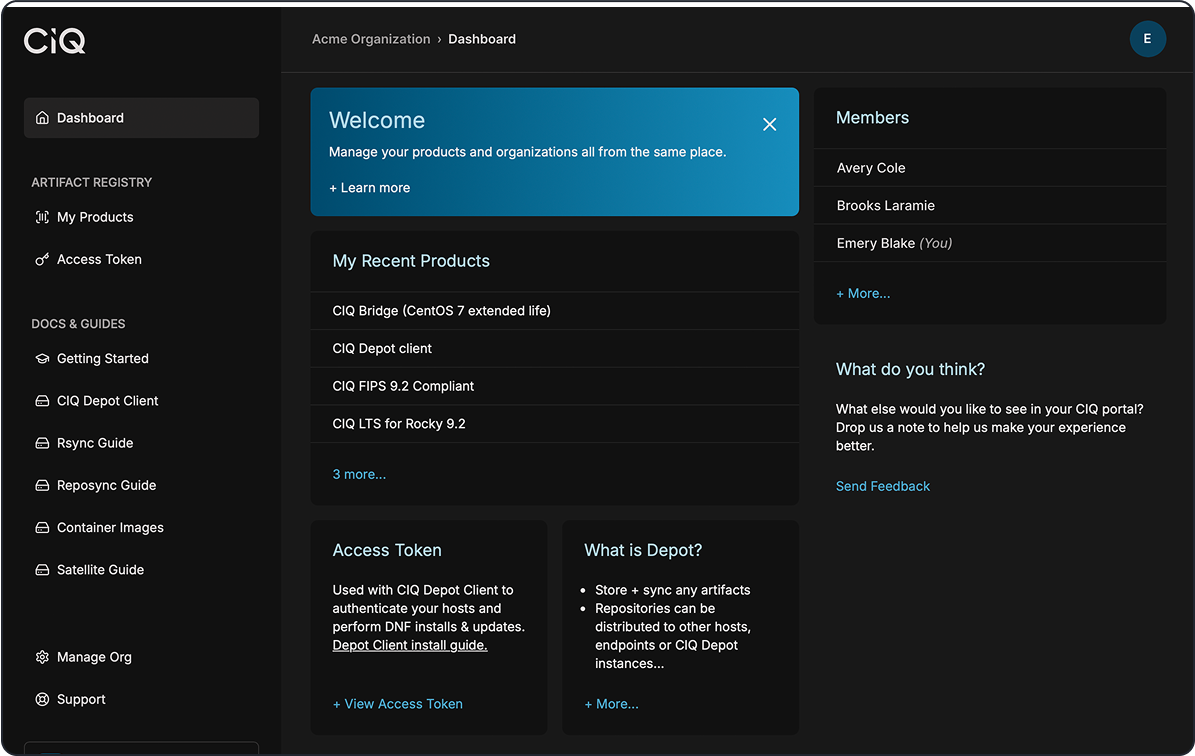Dismiss the Welcome banner
The height and width of the screenshot is (756, 1195).
tap(769, 124)
